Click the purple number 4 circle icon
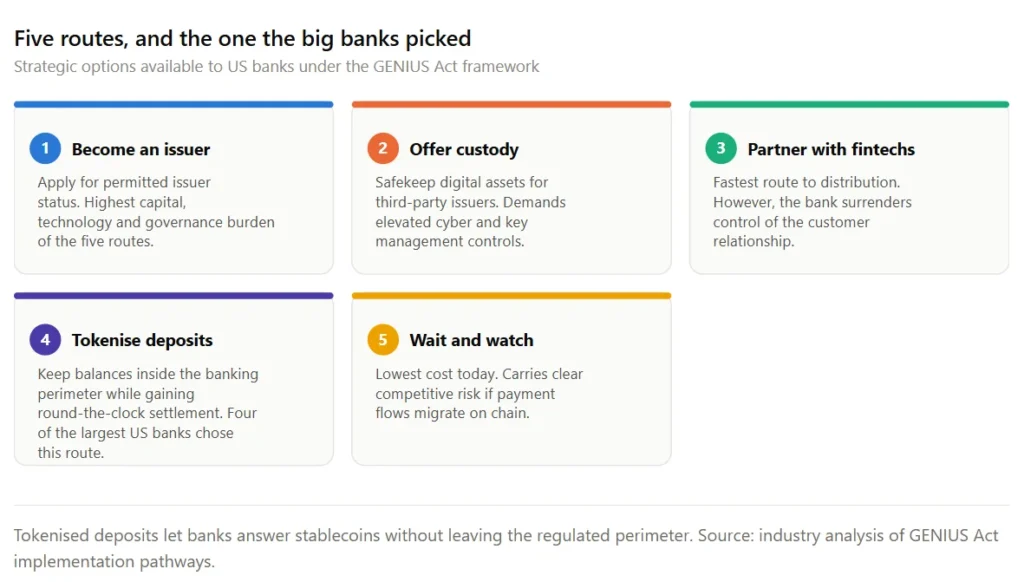Viewport: 1024px width, 582px height. tap(45, 340)
